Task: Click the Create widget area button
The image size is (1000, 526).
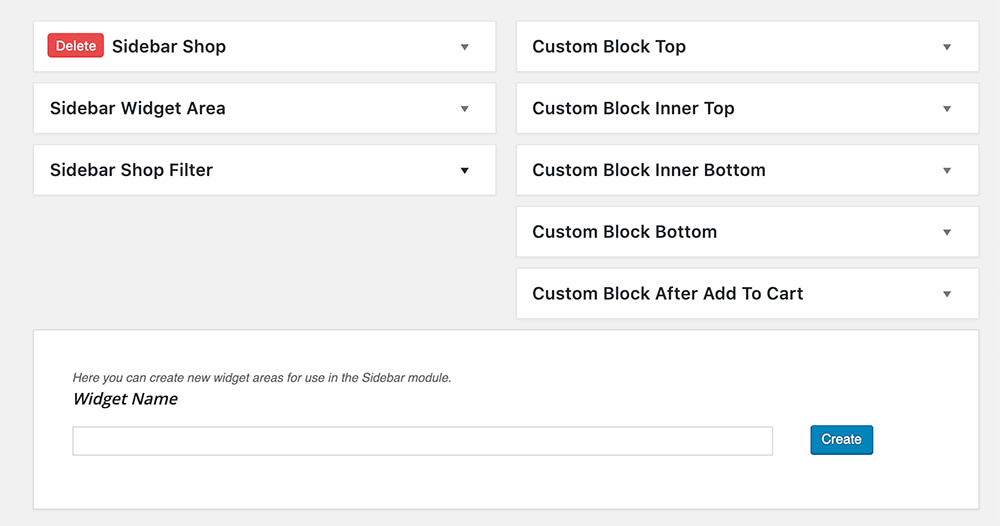Action: coord(841,440)
